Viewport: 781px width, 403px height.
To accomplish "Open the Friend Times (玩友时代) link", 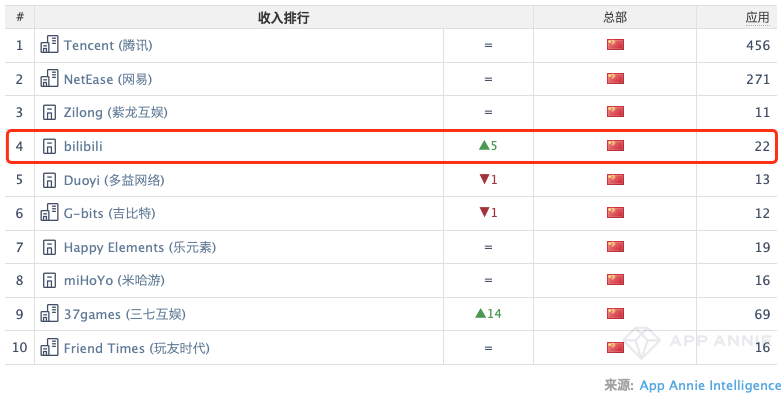I will coord(137,348).
